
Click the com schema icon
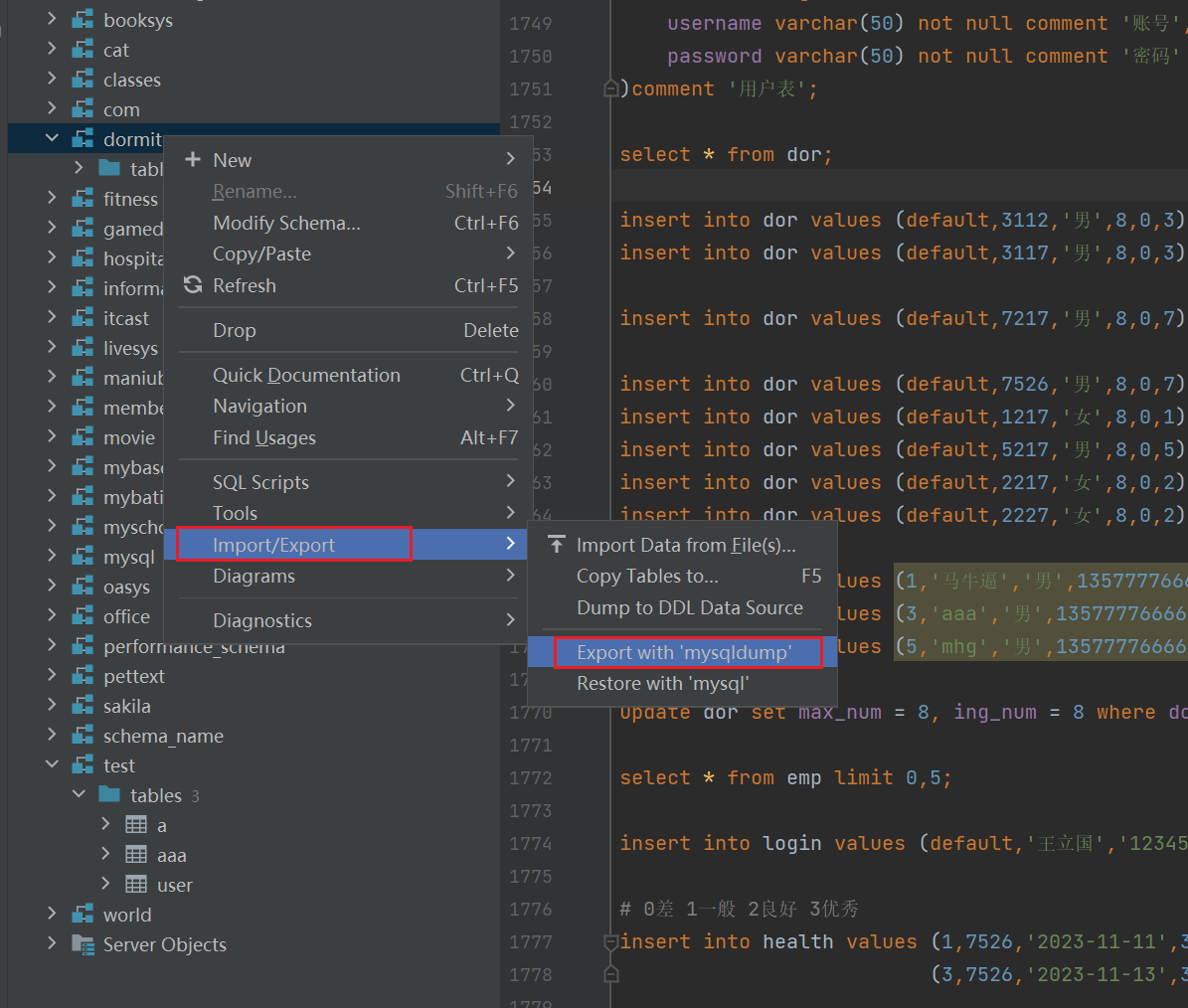tap(83, 109)
